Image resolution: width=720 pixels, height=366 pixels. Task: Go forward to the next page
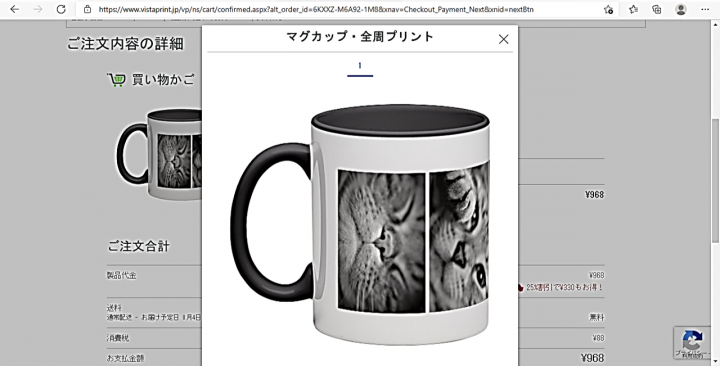pos(38,9)
